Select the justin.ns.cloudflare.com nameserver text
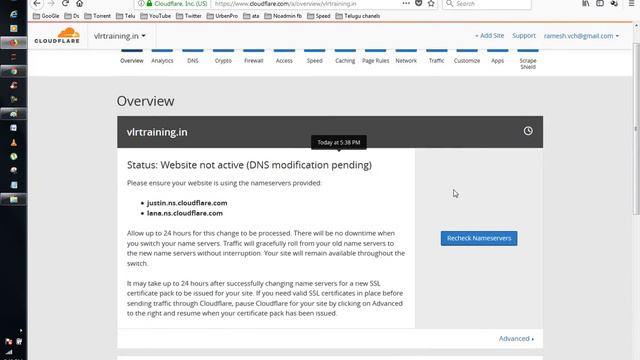This screenshot has width=640, height=360. tap(187, 203)
